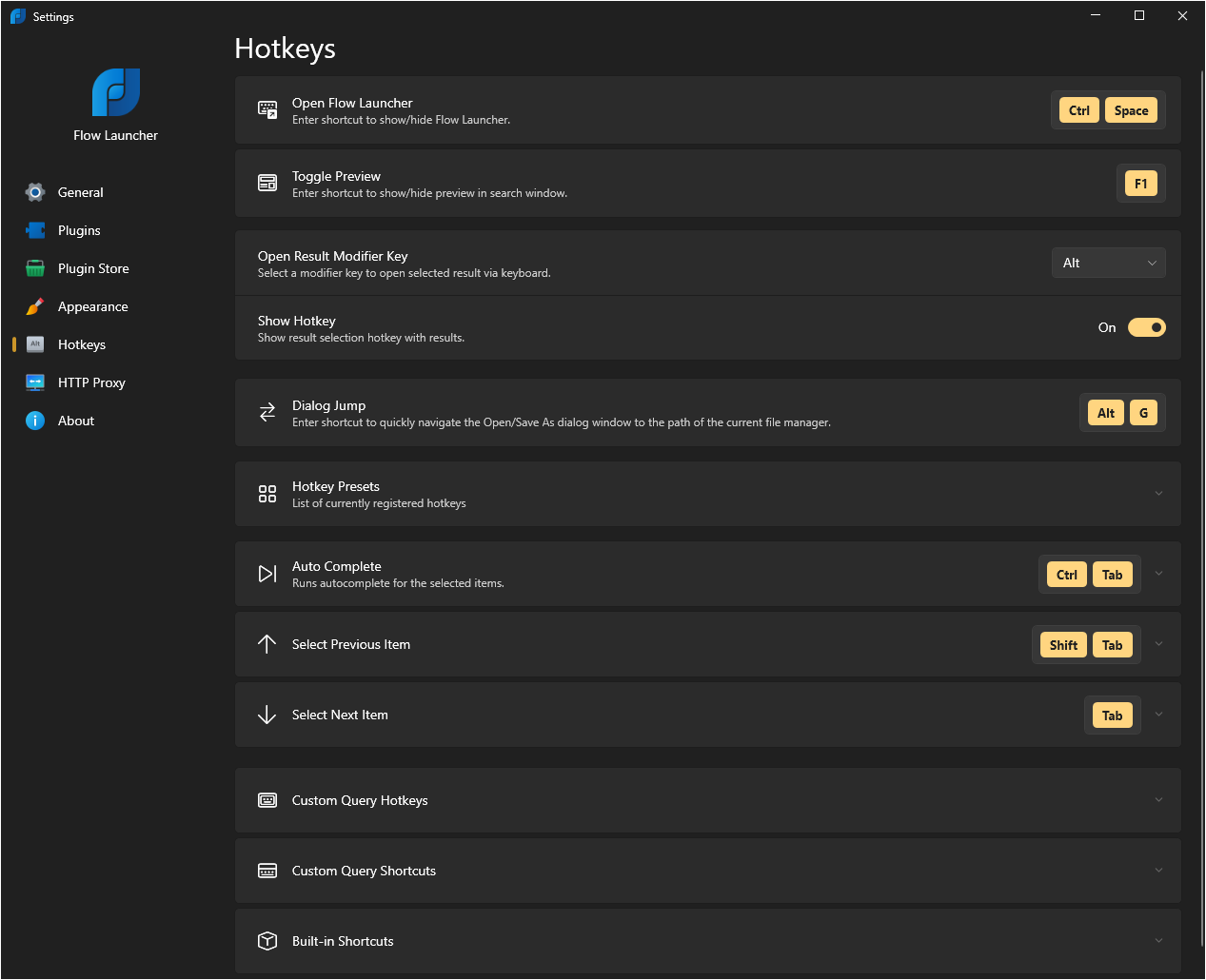1206x980 pixels.
Task: Click the Appearance paintbrush icon
Action: click(x=35, y=306)
